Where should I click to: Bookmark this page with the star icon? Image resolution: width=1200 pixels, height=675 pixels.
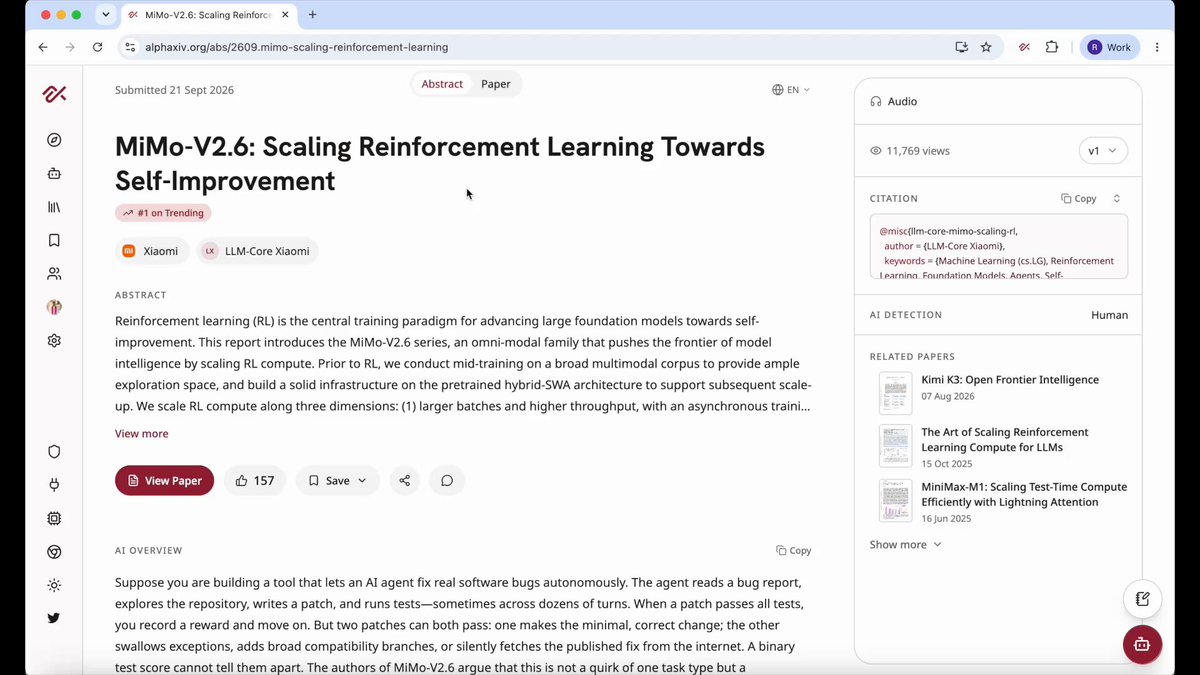pyautogui.click(x=986, y=47)
